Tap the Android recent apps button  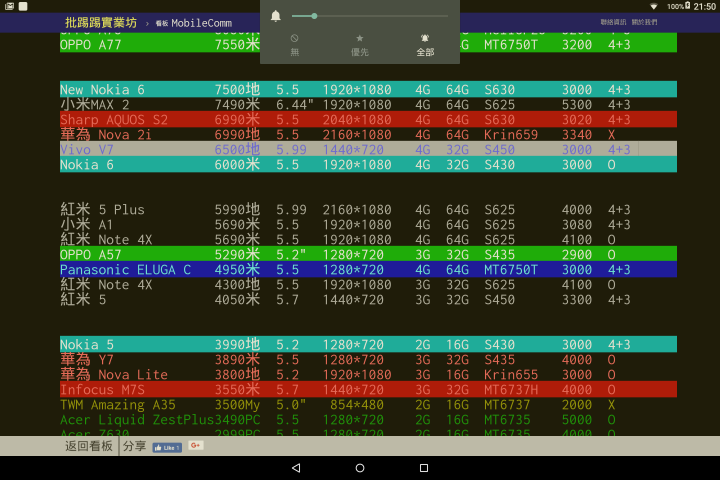424,468
